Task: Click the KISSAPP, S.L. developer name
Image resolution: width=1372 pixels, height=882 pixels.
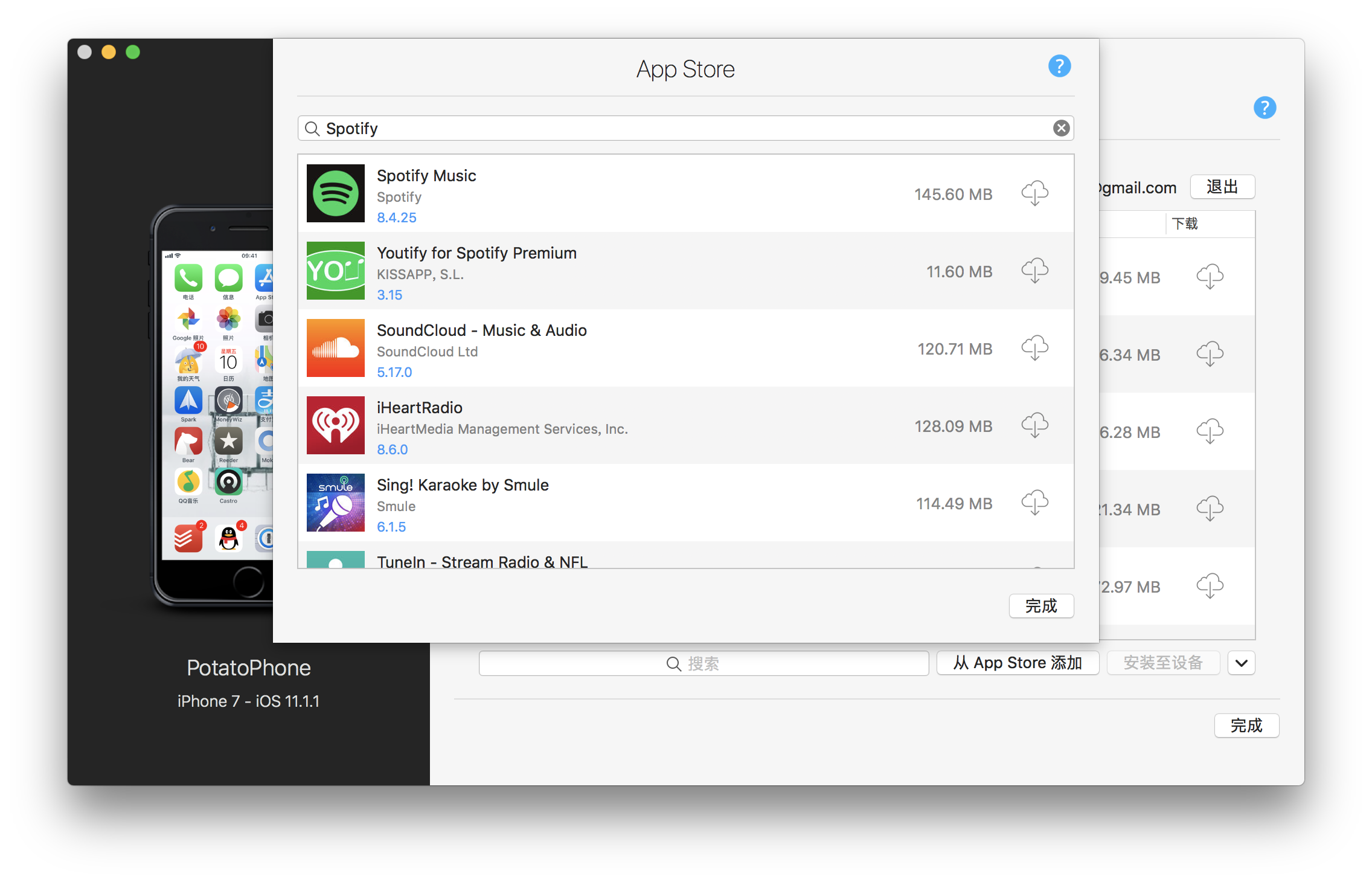Action: click(x=420, y=275)
